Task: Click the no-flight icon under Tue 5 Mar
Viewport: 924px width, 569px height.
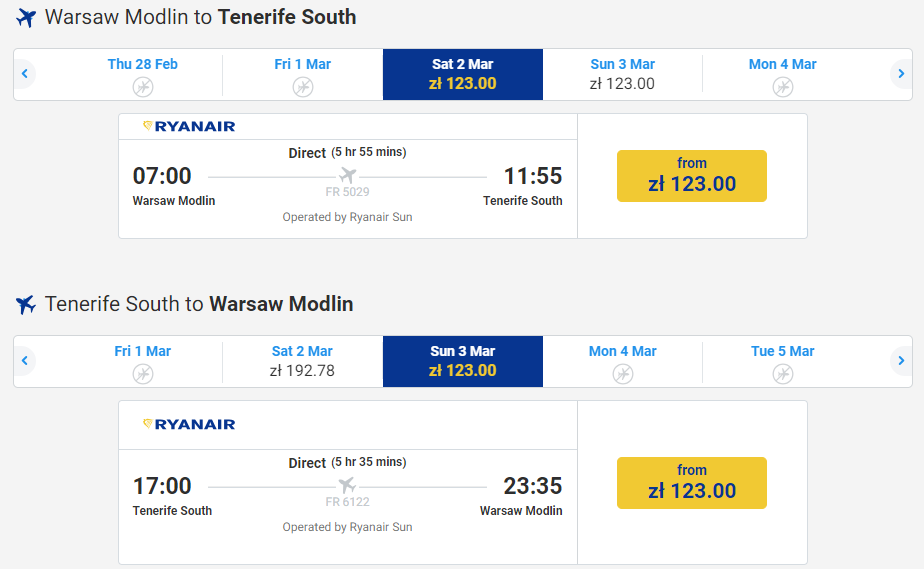Action: (783, 374)
